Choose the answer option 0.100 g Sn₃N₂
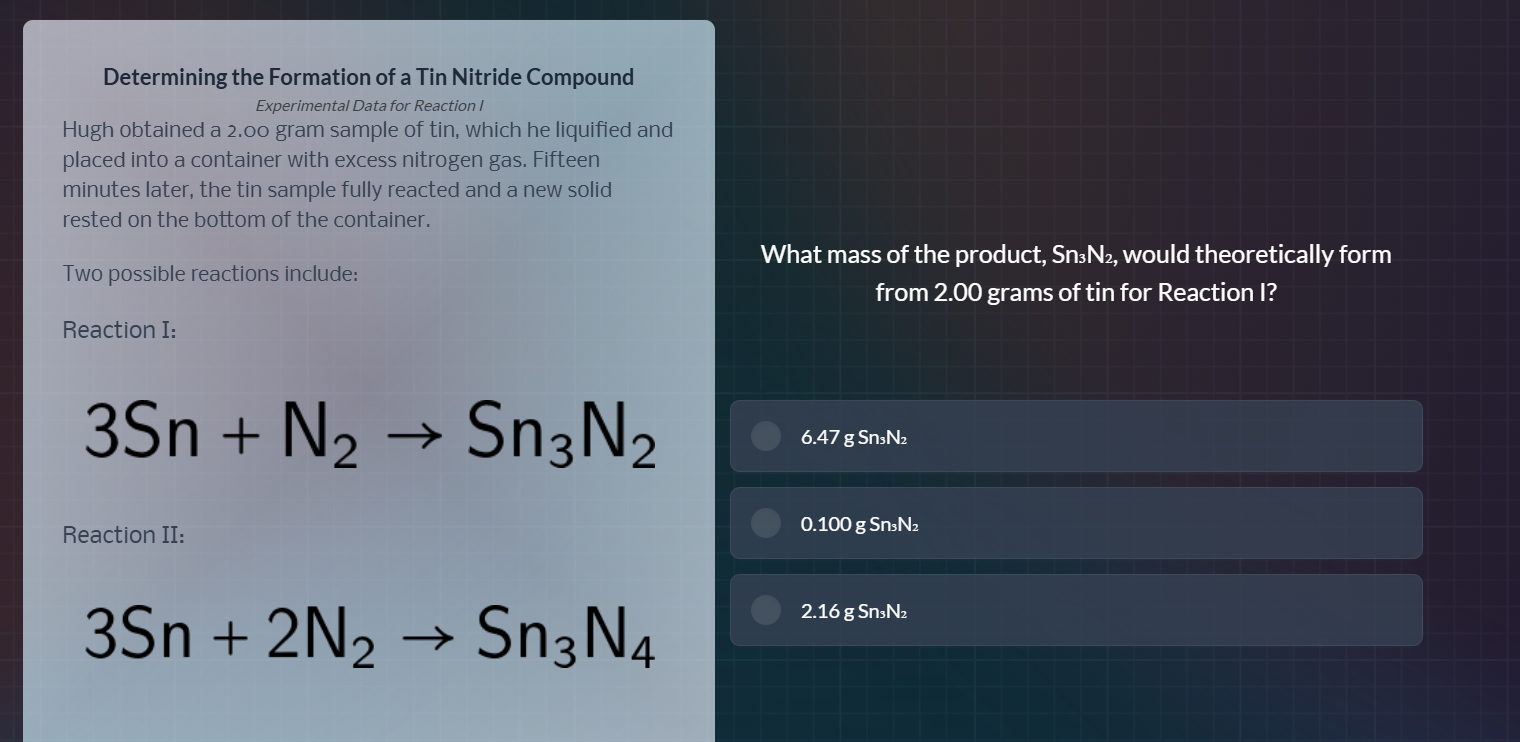1520x742 pixels. click(x=1076, y=523)
